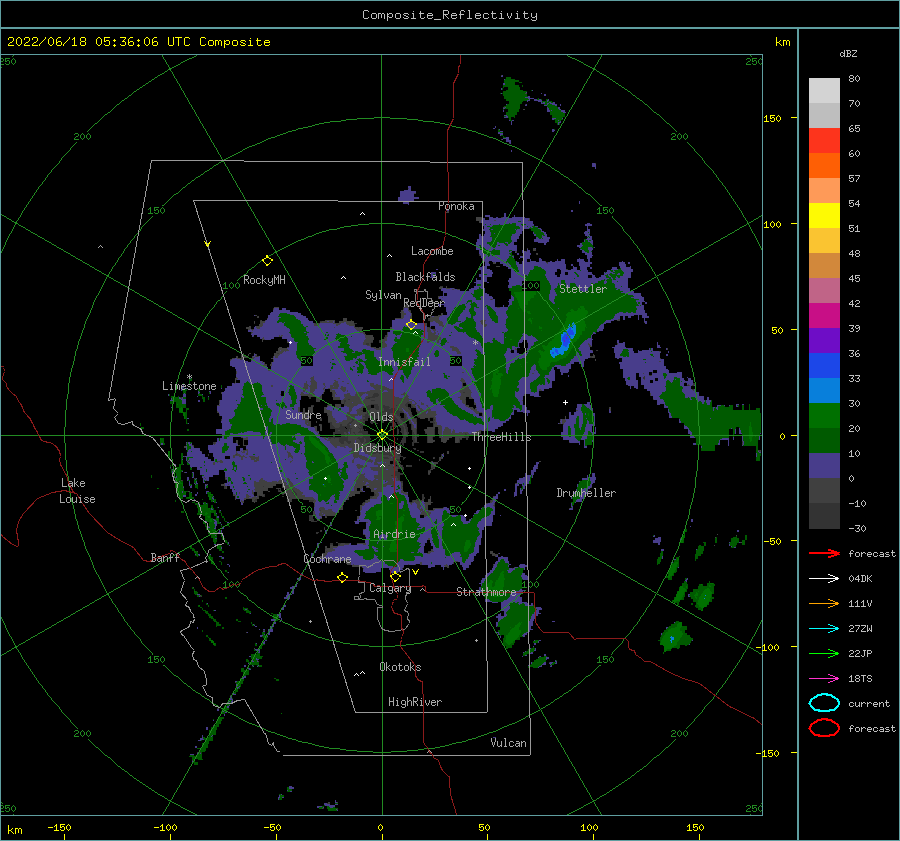Click the Ponoka city label

(x=456, y=206)
